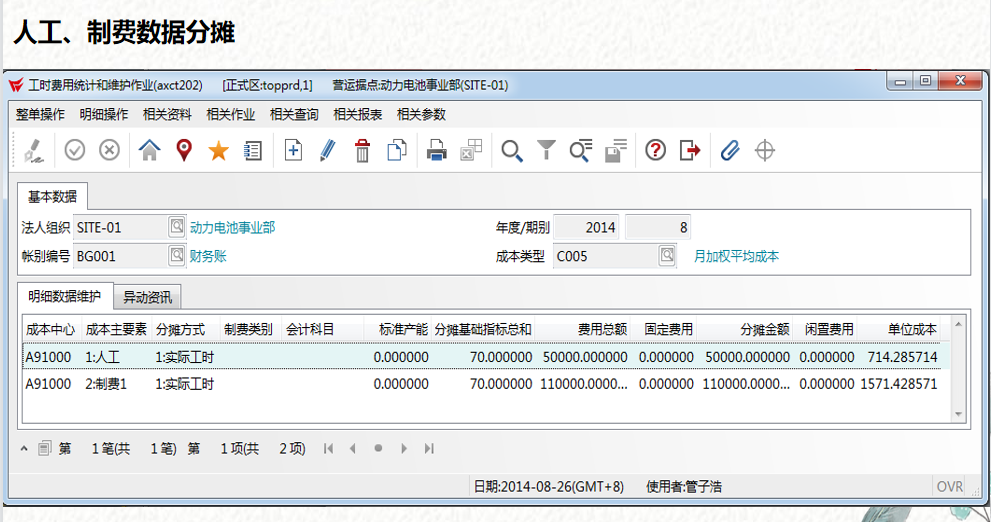This screenshot has height=522, width=991.
Task: Click the 法人组织 input field
Action: pyautogui.click(x=121, y=228)
